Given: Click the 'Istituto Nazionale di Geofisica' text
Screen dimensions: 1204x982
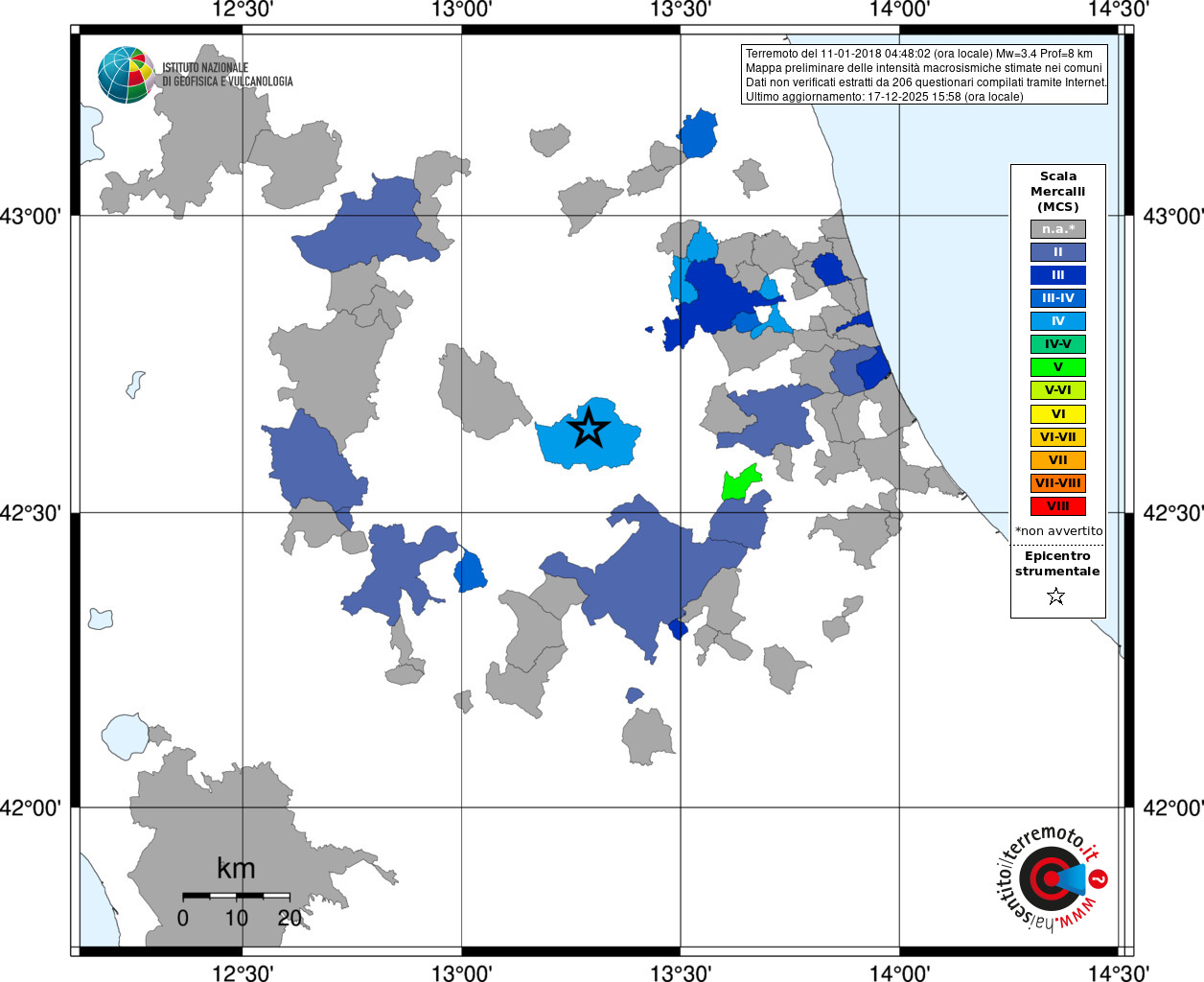Looking at the screenshot, I should coord(227,75).
